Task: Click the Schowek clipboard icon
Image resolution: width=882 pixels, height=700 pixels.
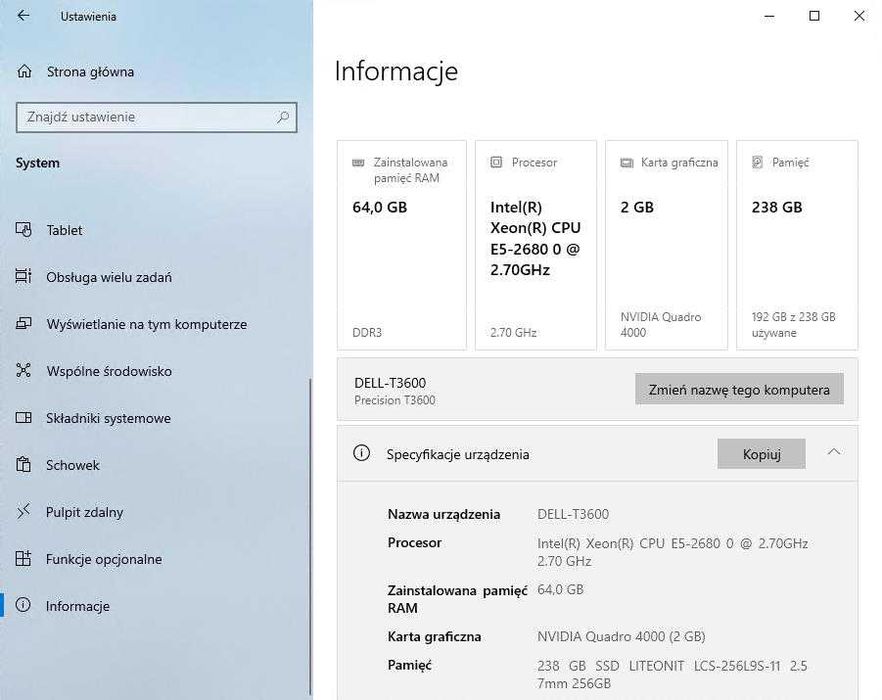Action: tap(24, 465)
